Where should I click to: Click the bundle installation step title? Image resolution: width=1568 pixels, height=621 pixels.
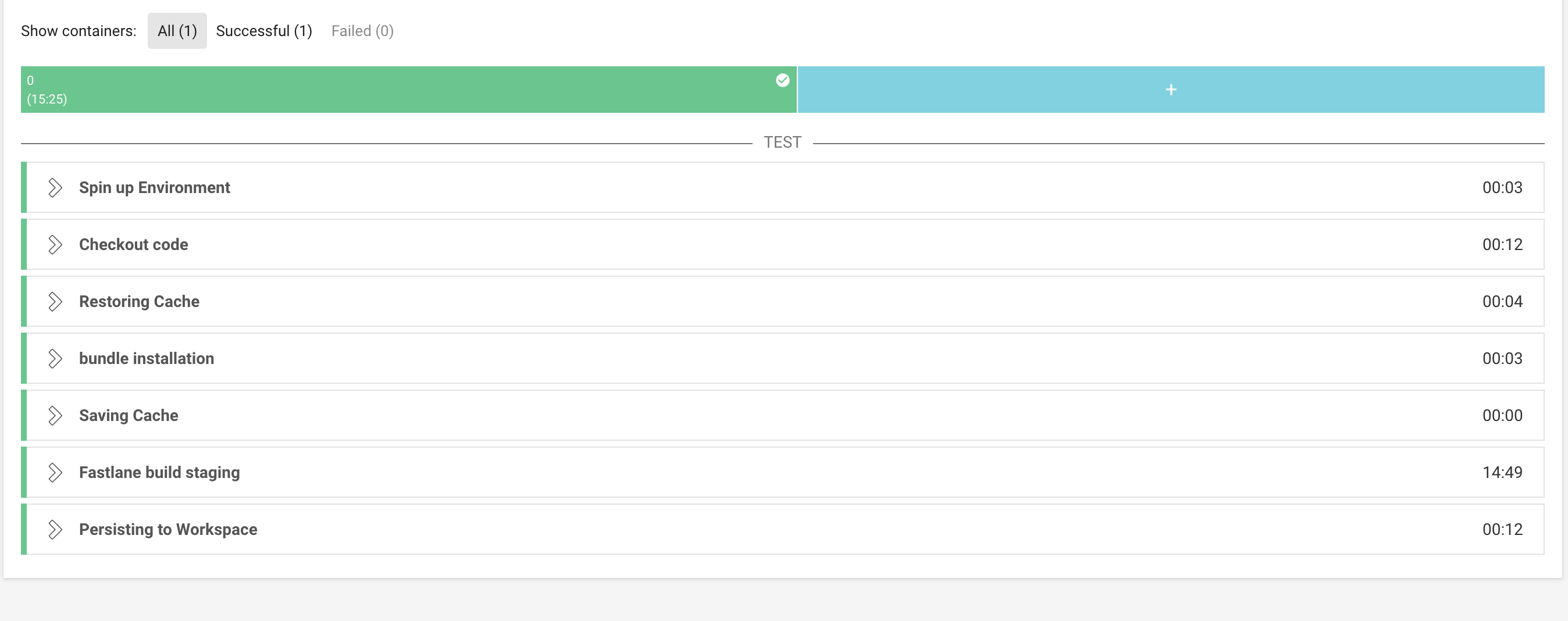coord(147,359)
